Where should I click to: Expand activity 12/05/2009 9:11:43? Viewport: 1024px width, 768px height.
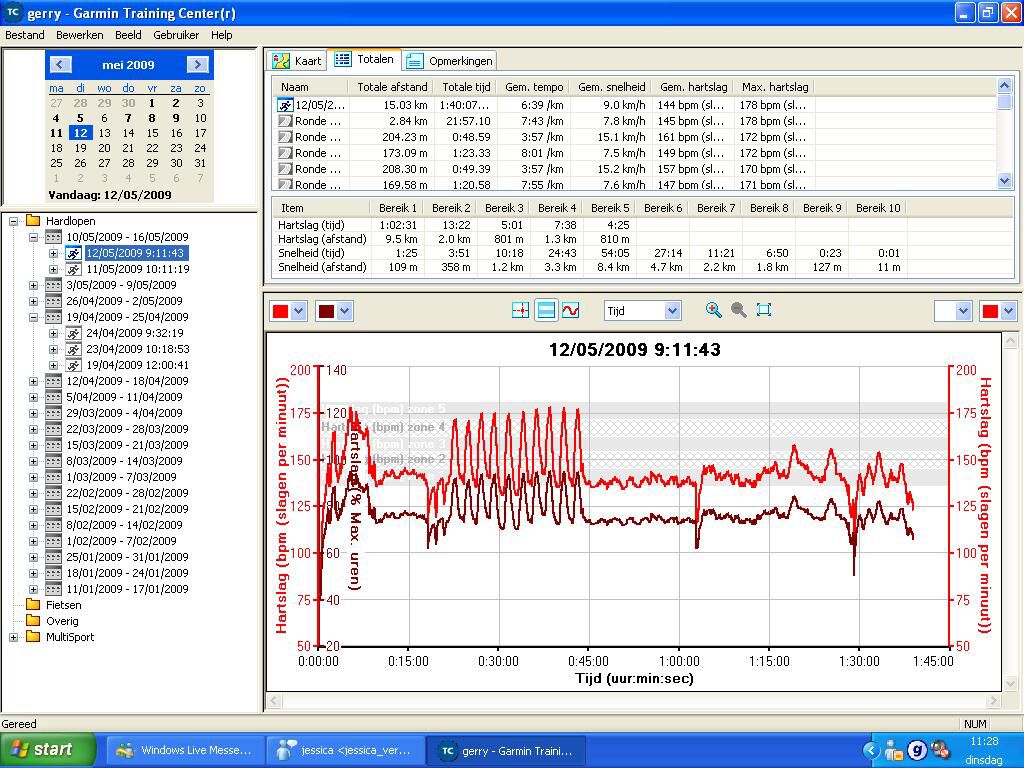[54, 253]
